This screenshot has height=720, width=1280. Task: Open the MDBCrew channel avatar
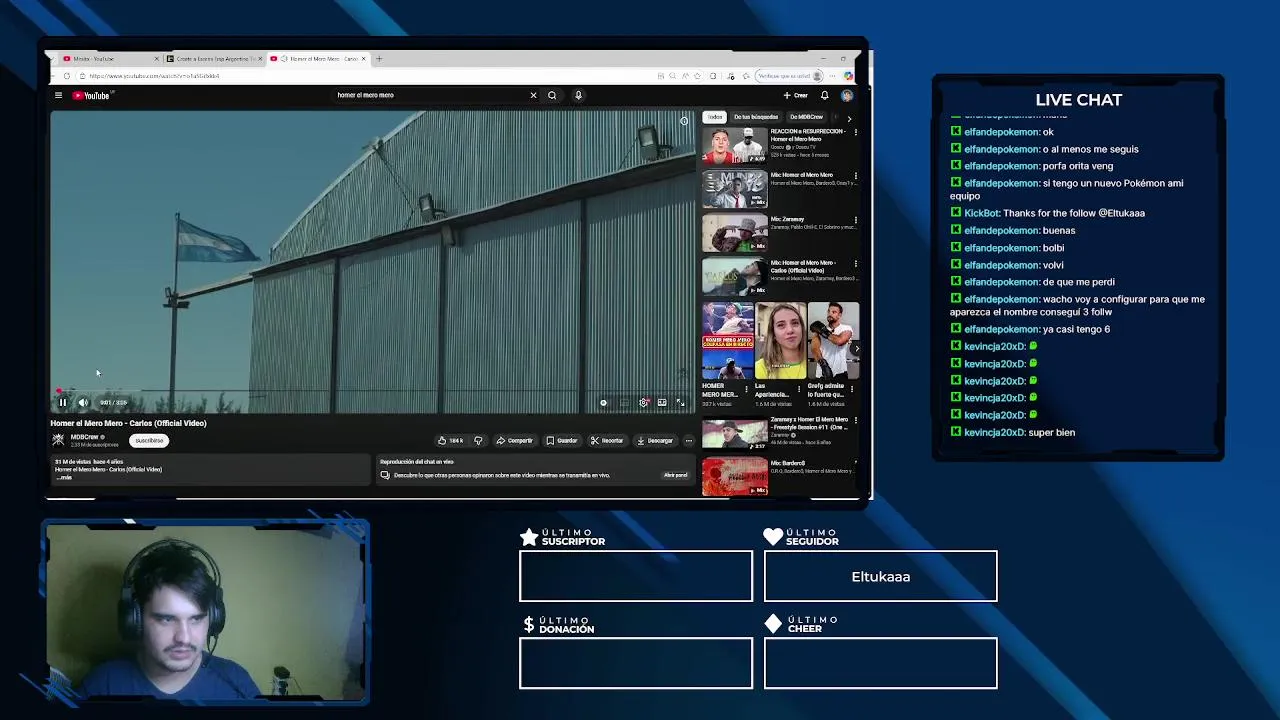(x=58, y=439)
